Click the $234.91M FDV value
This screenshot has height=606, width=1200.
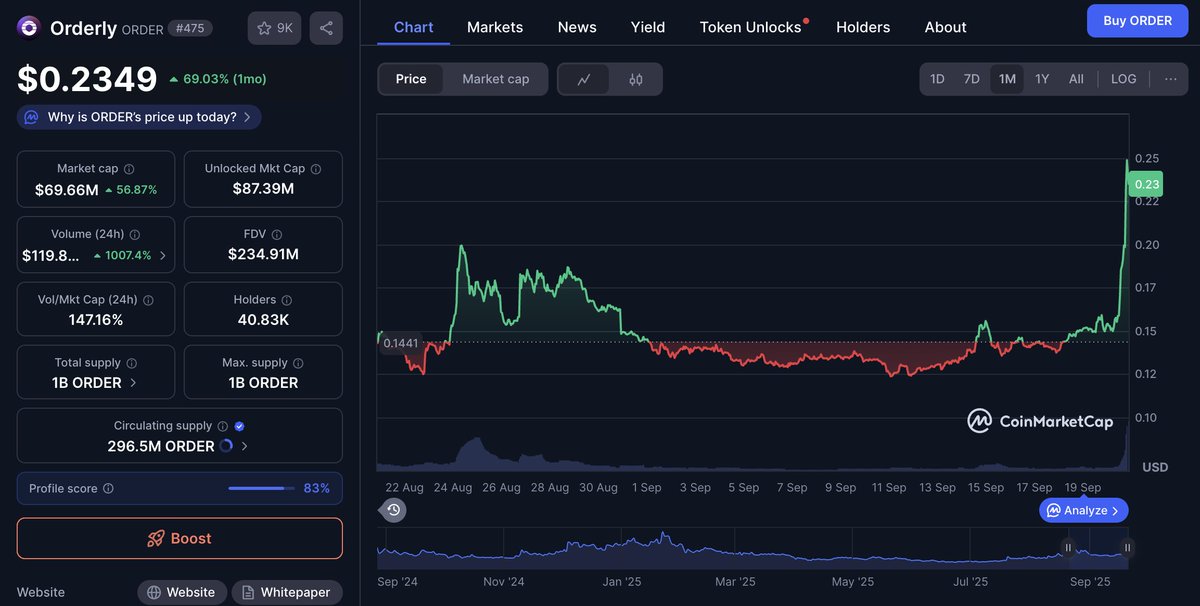click(263, 254)
